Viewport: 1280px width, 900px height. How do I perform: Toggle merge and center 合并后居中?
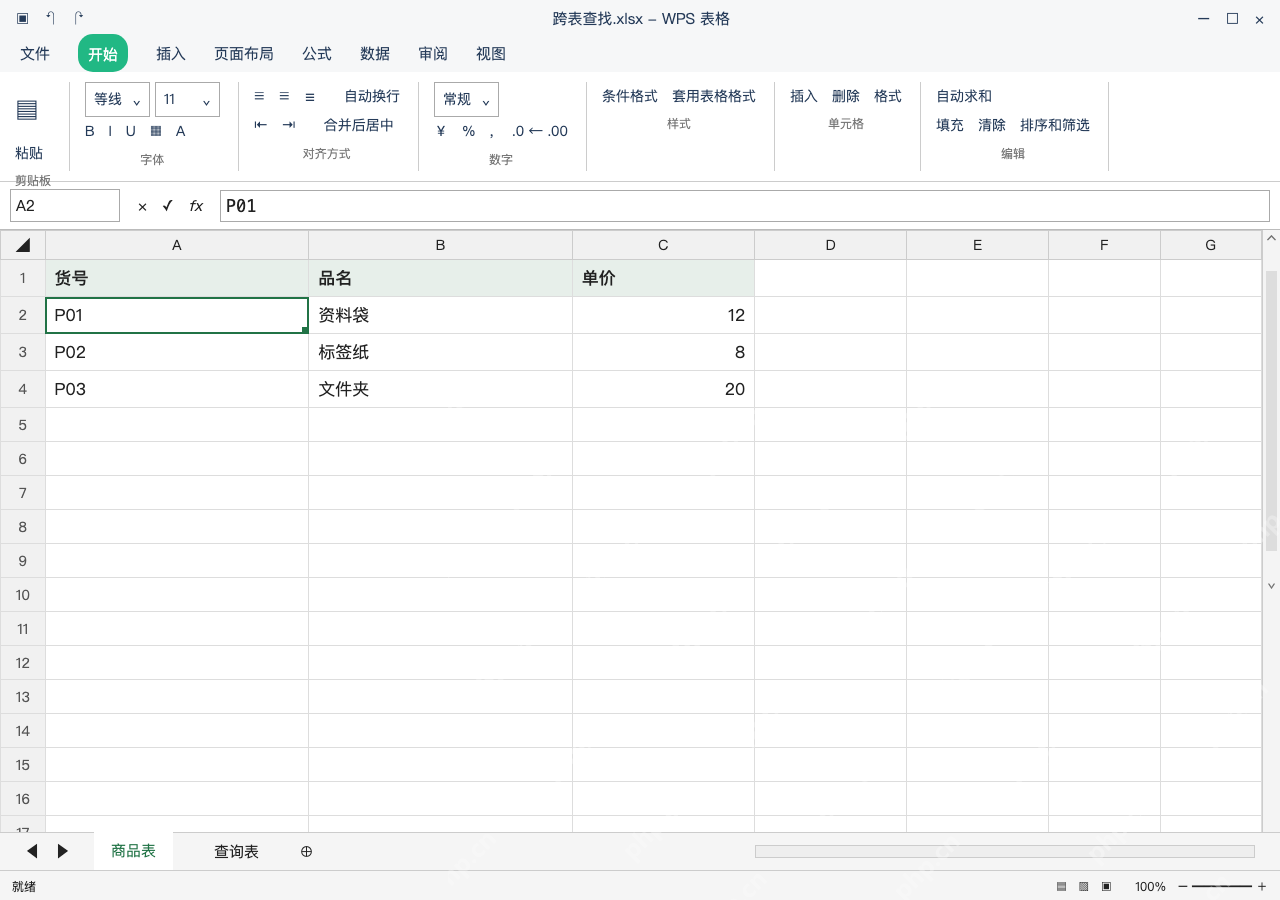coord(359,125)
